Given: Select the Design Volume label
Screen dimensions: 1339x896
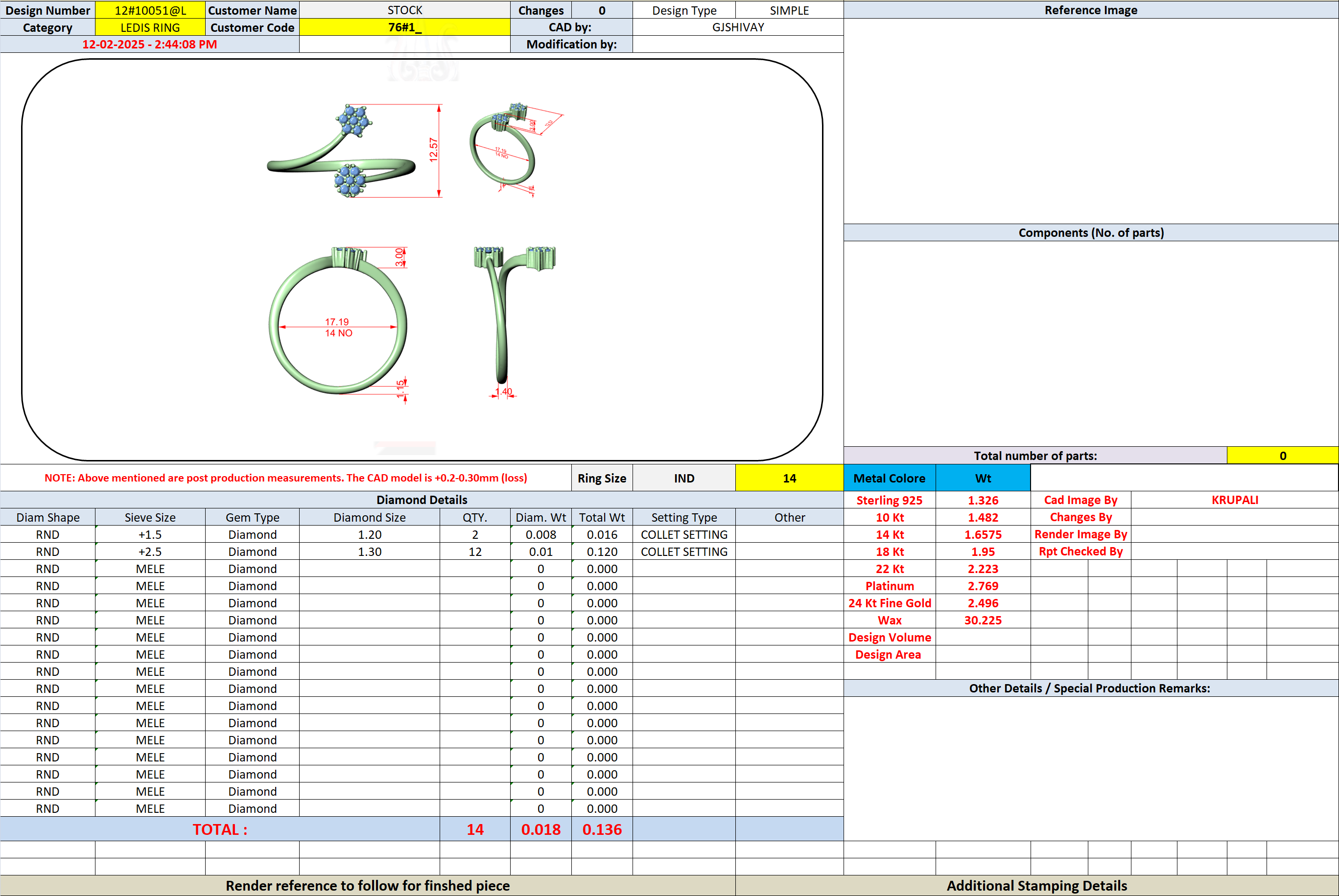Looking at the screenshot, I should click(x=890, y=637).
